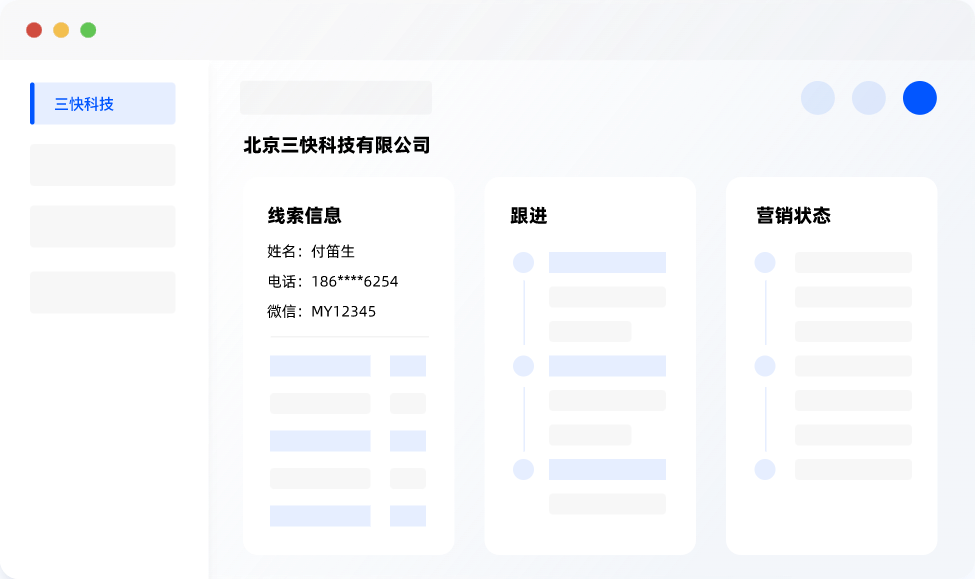The image size is (975, 579).
Task: Click the WeChat line 微信：MY12345
Action: pyautogui.click(x=321, y=311)
